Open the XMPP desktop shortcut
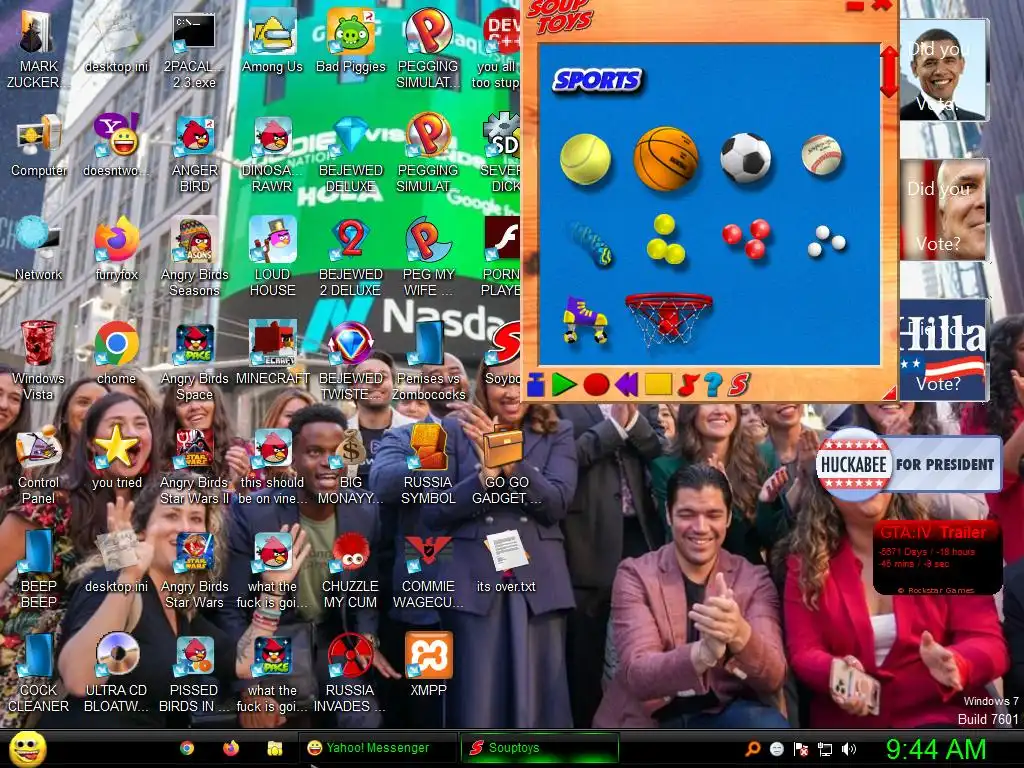 click(x=428, y=664)
